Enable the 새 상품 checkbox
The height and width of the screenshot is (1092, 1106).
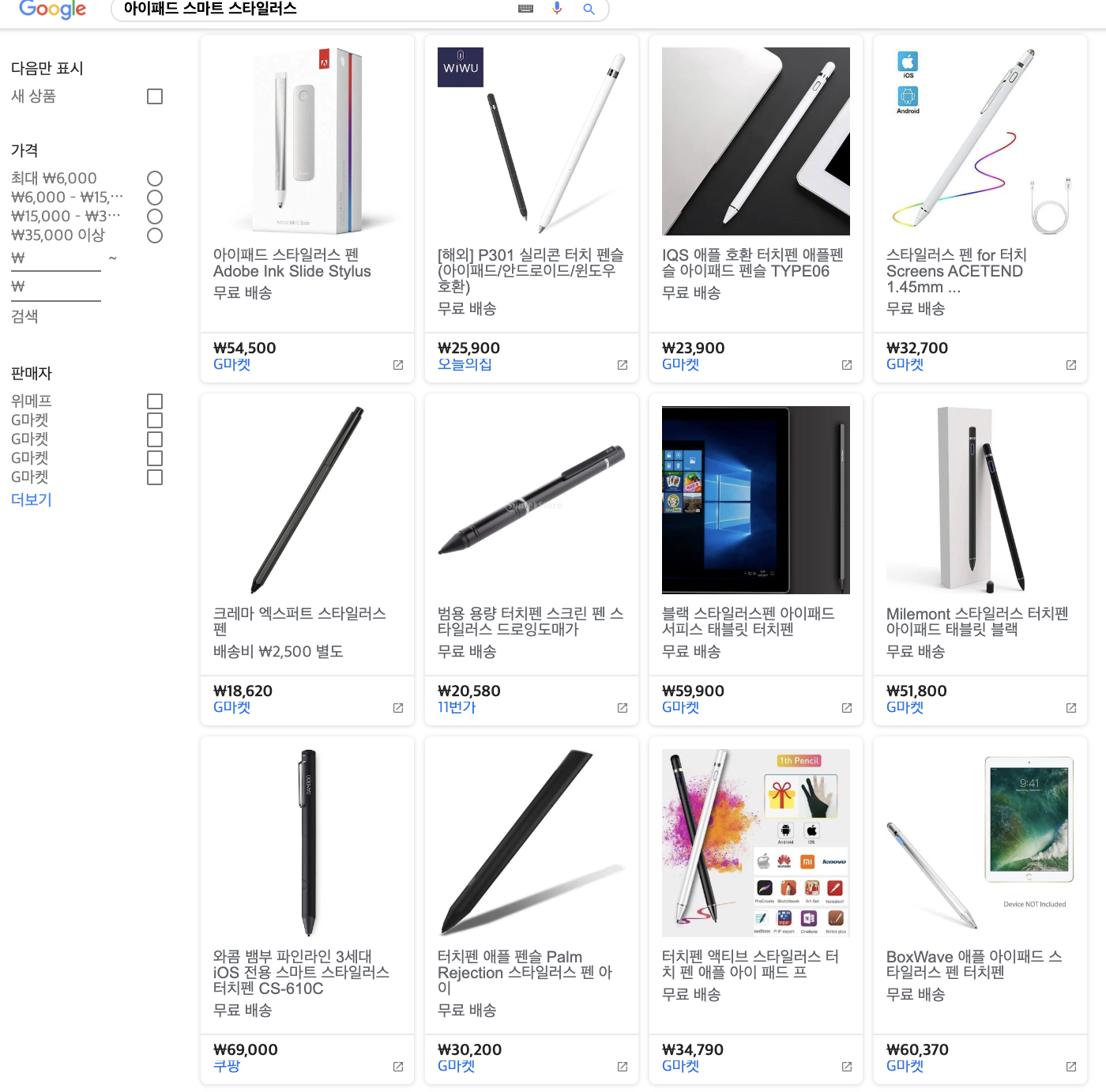(x=155, y=96)
